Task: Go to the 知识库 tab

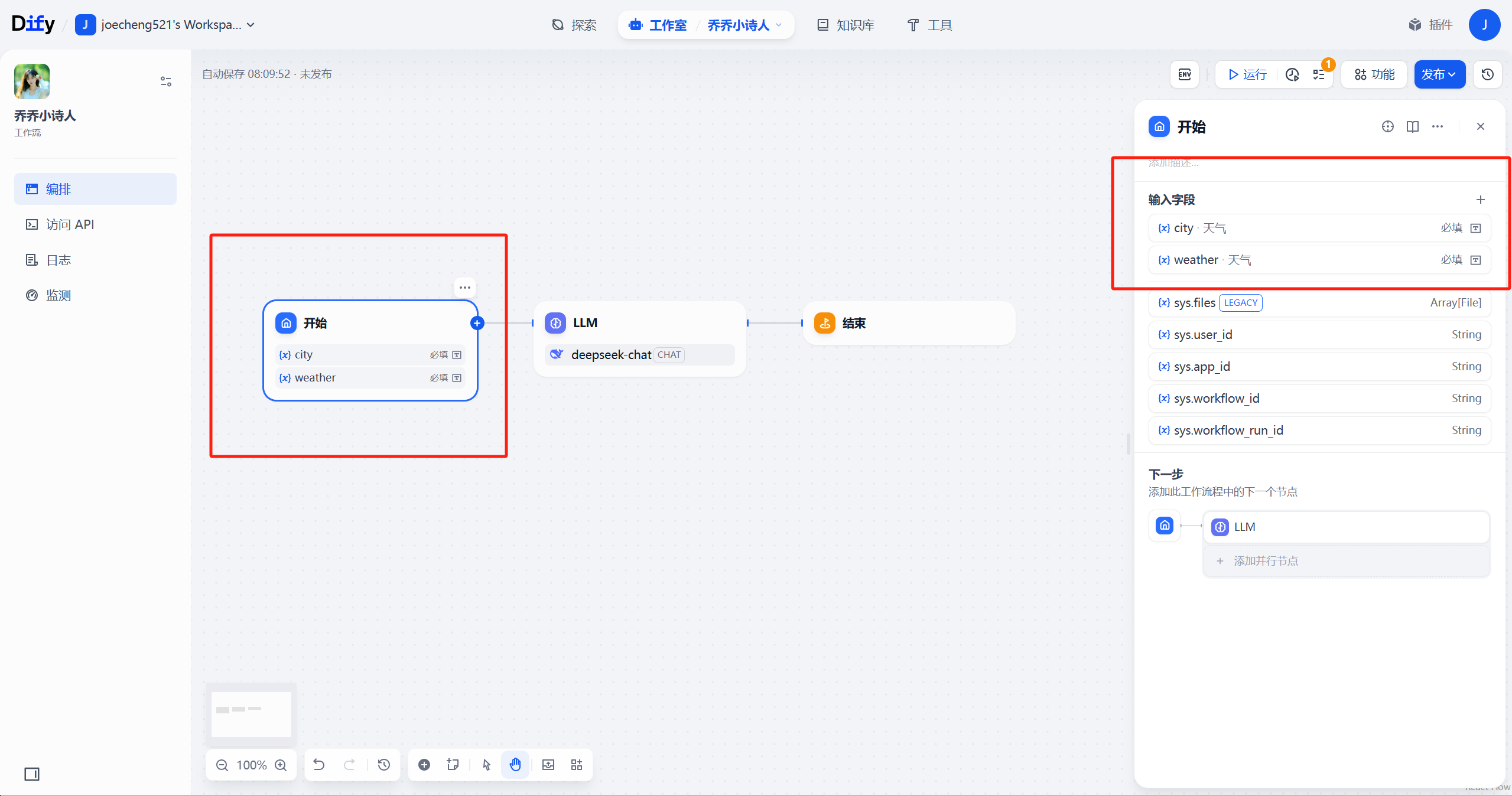Action: click(846, 25)
